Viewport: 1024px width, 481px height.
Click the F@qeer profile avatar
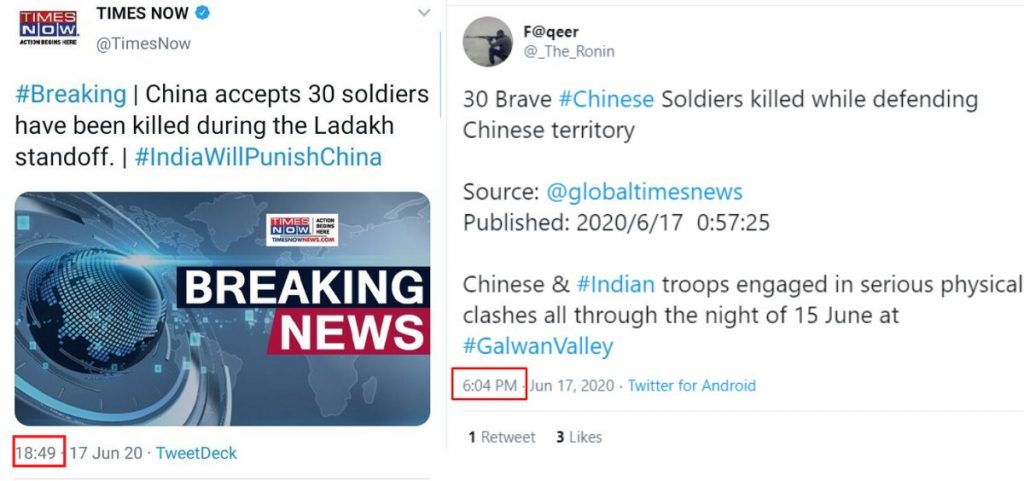point(488,42)
